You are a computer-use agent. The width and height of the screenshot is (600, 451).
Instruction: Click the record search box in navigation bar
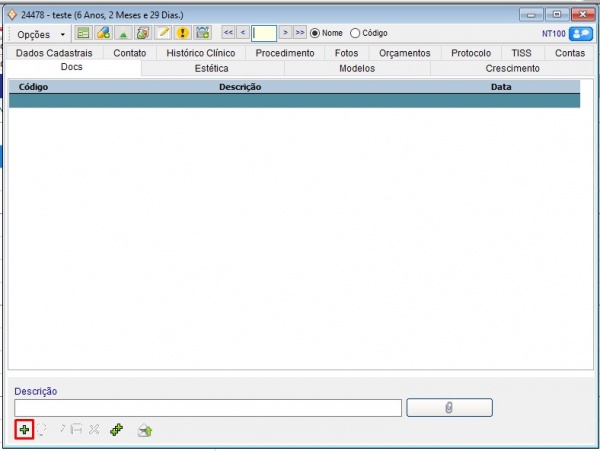[x=264, y=33]
